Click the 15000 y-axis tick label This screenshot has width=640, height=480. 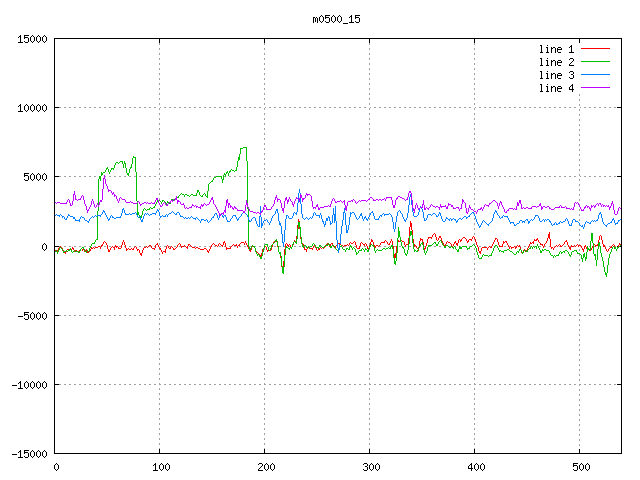[x=32, y=39]
